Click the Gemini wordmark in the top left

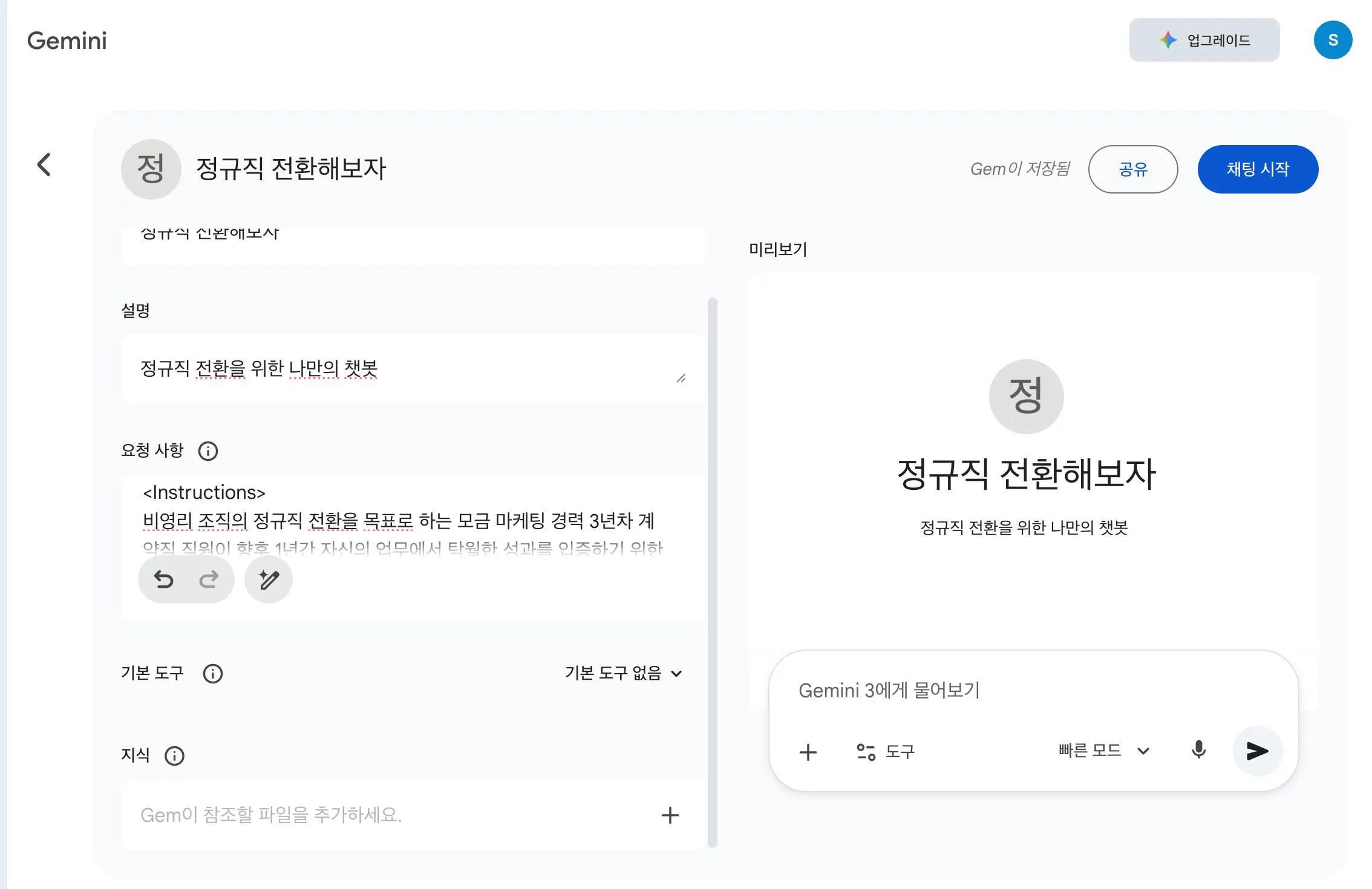pos(67,40)
